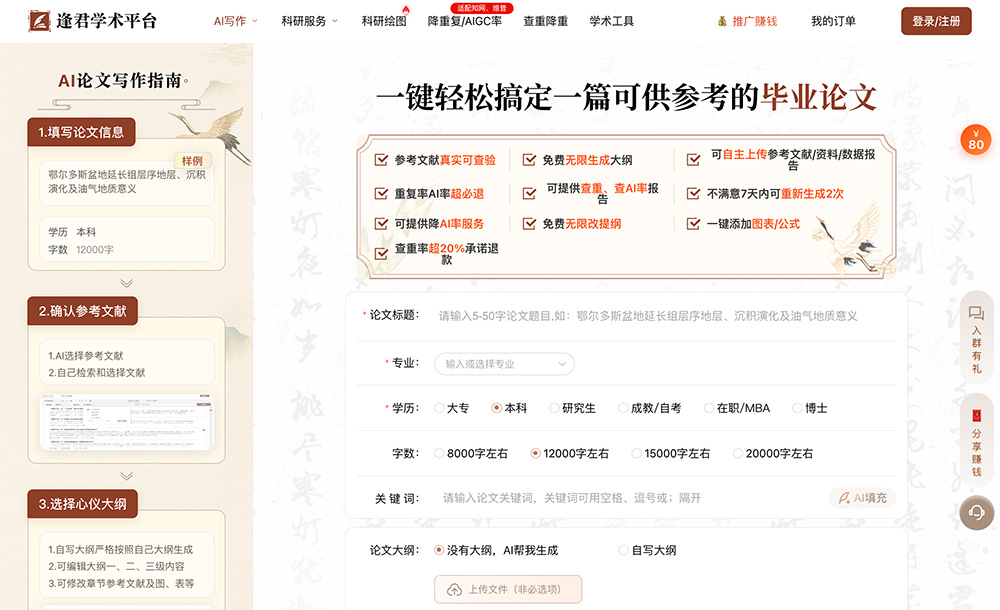This screenshot has height=610, width=1000.
Task: Click the flame icon above 科研绘图
Action: [406, 10]
